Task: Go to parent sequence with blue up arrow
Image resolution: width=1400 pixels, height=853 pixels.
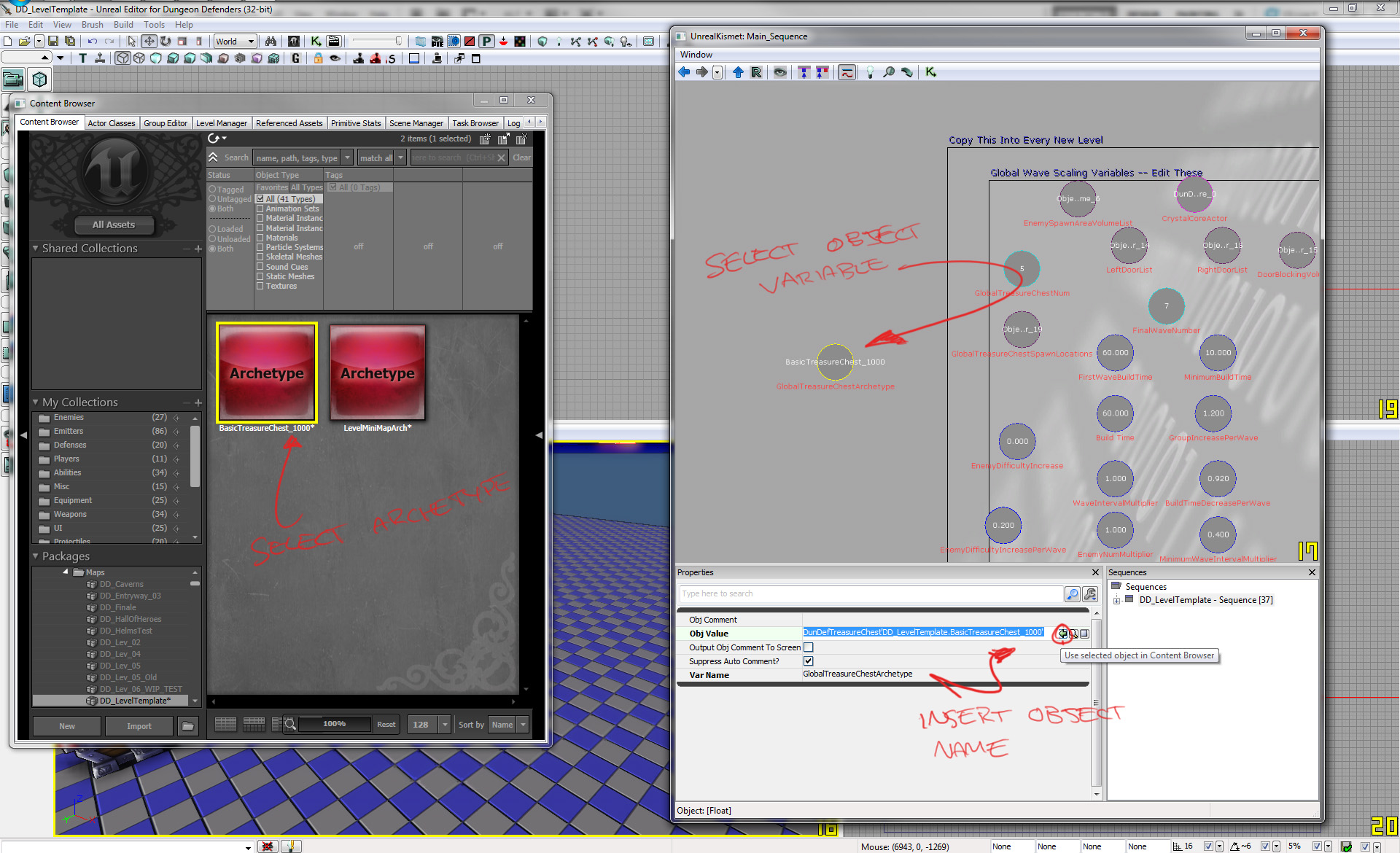Action: (738, 72)
